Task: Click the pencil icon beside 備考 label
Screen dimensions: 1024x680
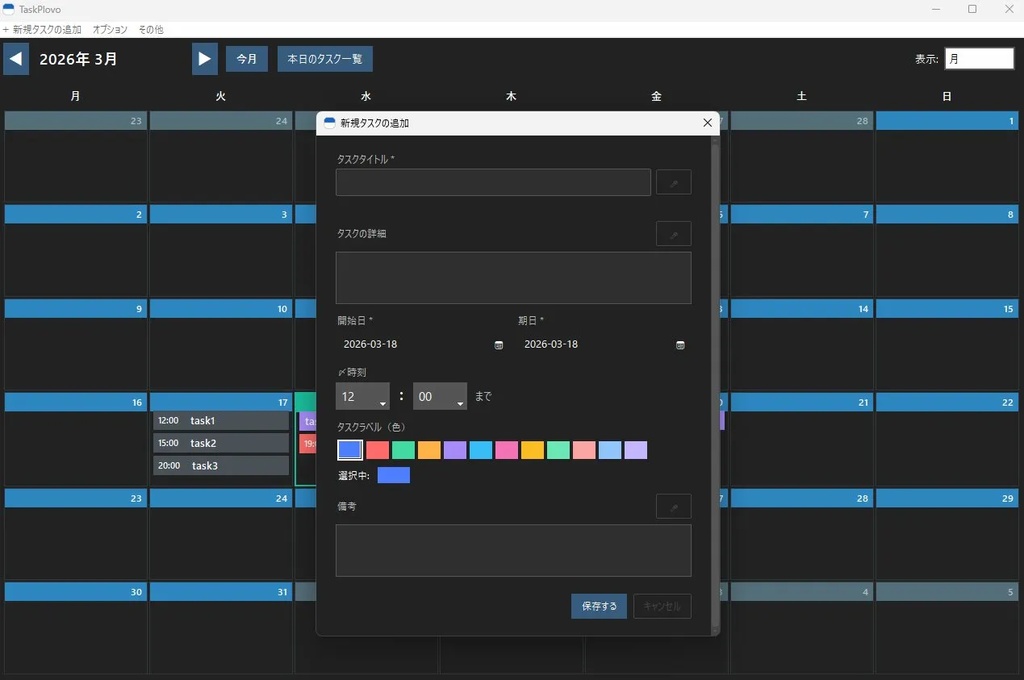Action: click(673, 506)
